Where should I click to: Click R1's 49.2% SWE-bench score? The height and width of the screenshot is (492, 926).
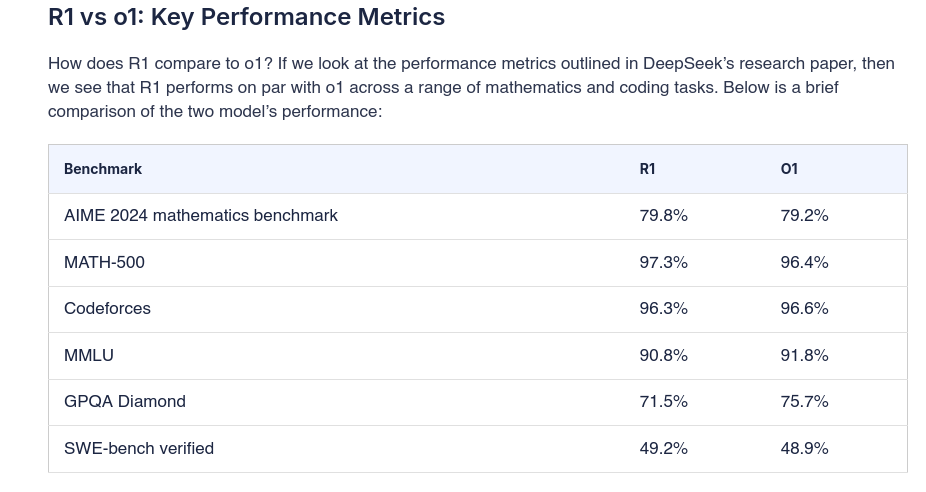click(x=664, y=448)
